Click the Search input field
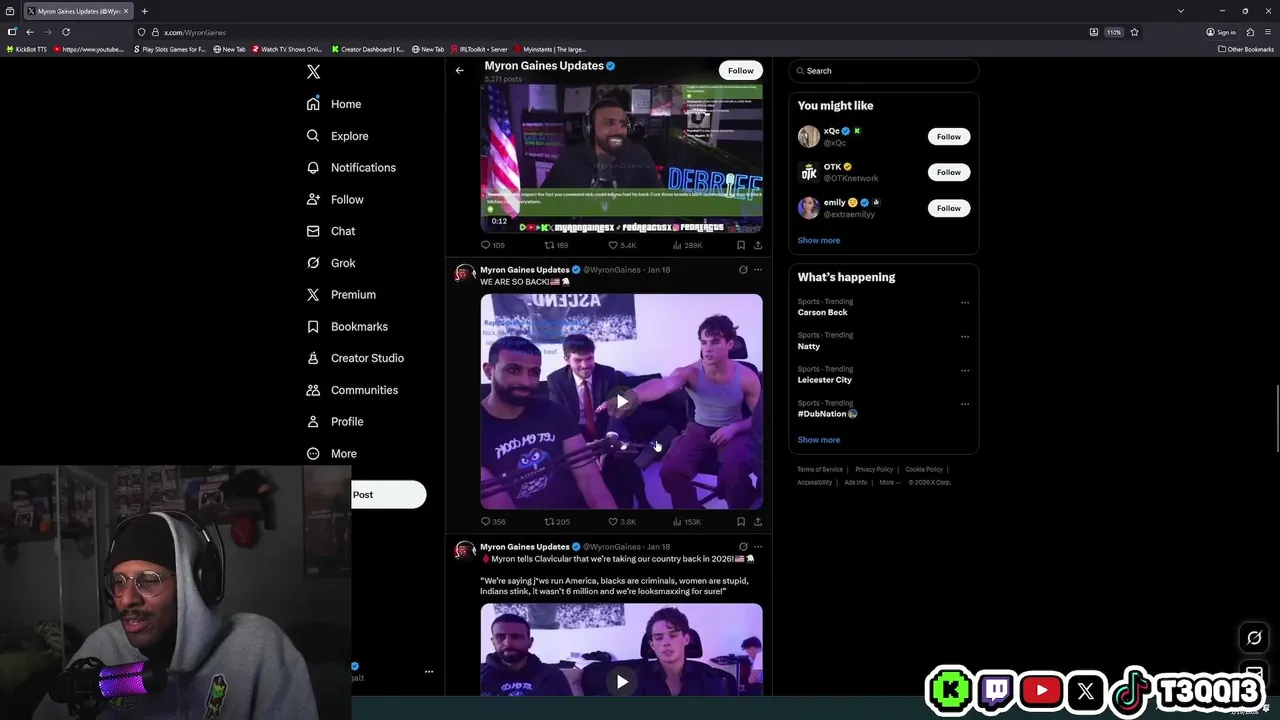This screenshot has height=720, width=1280. [884, 71]
